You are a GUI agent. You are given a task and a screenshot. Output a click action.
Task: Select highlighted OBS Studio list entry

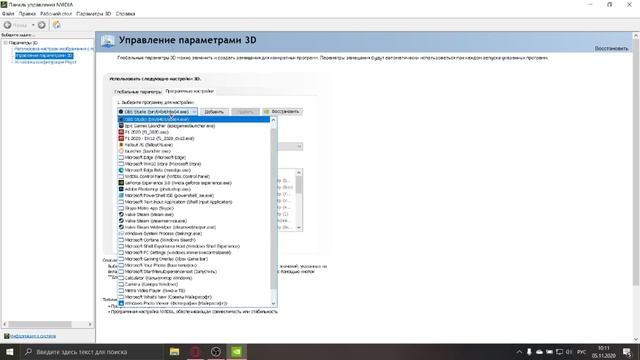pos(194,119)
